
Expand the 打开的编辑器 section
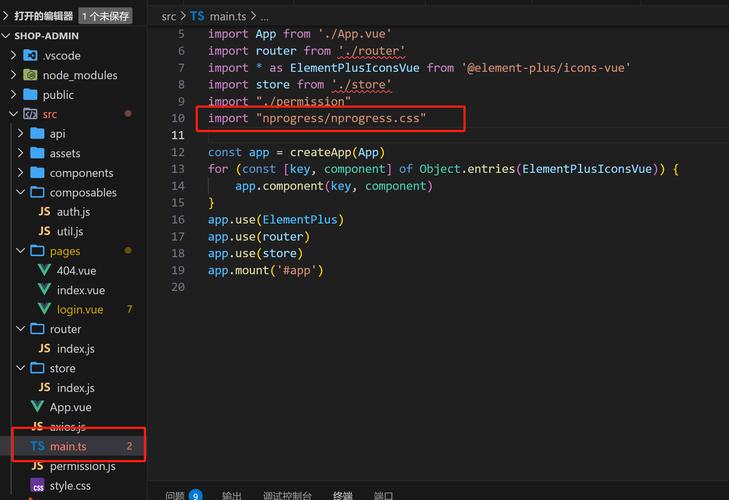click(x=6, y=16)
